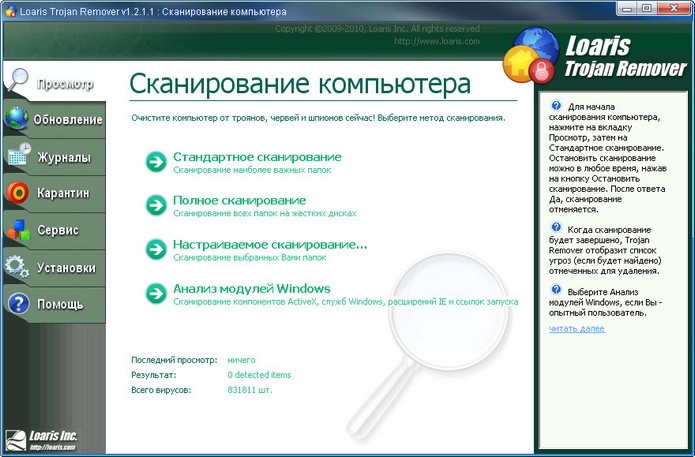Screen dimensions: 695x457
Task: Click 'Сканирование наиболее важных папок' description
Action: (252, 170)
